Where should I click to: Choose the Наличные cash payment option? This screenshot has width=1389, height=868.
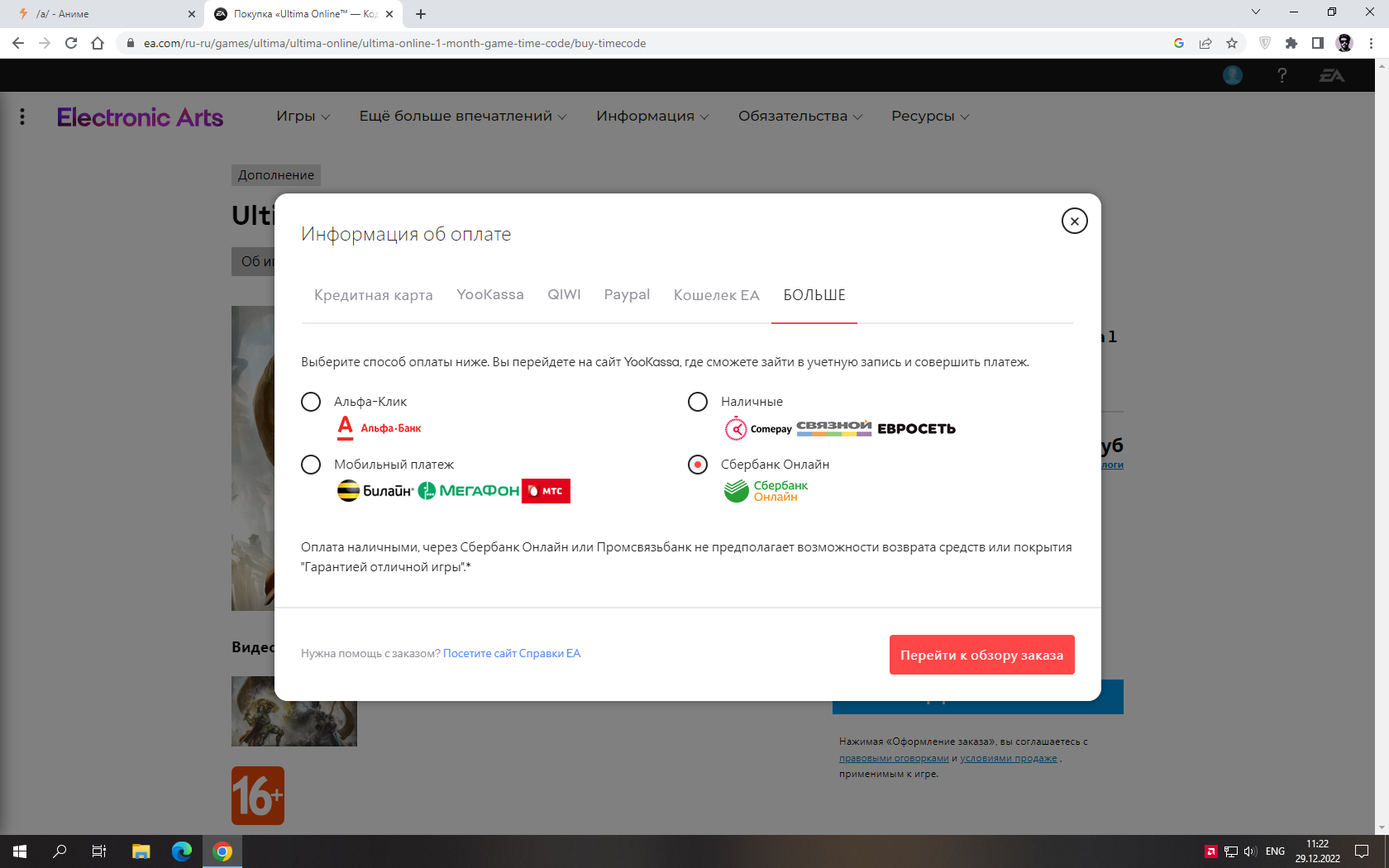click(x=698, y=402)
